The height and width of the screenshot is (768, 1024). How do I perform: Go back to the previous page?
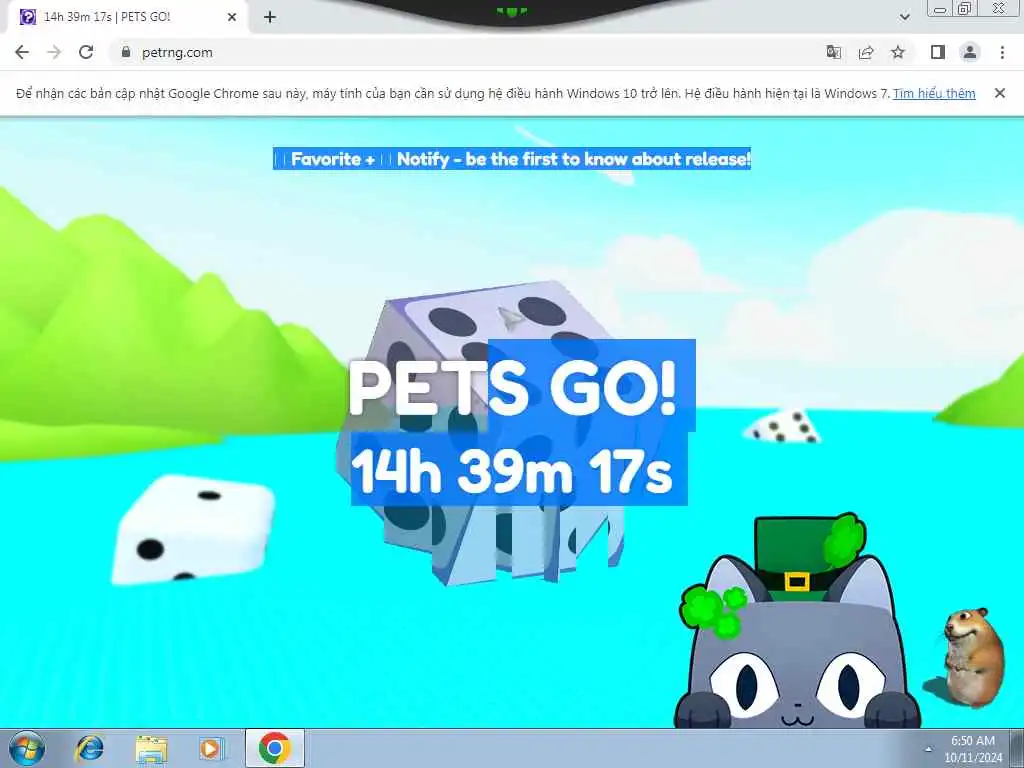click(22, 52)
